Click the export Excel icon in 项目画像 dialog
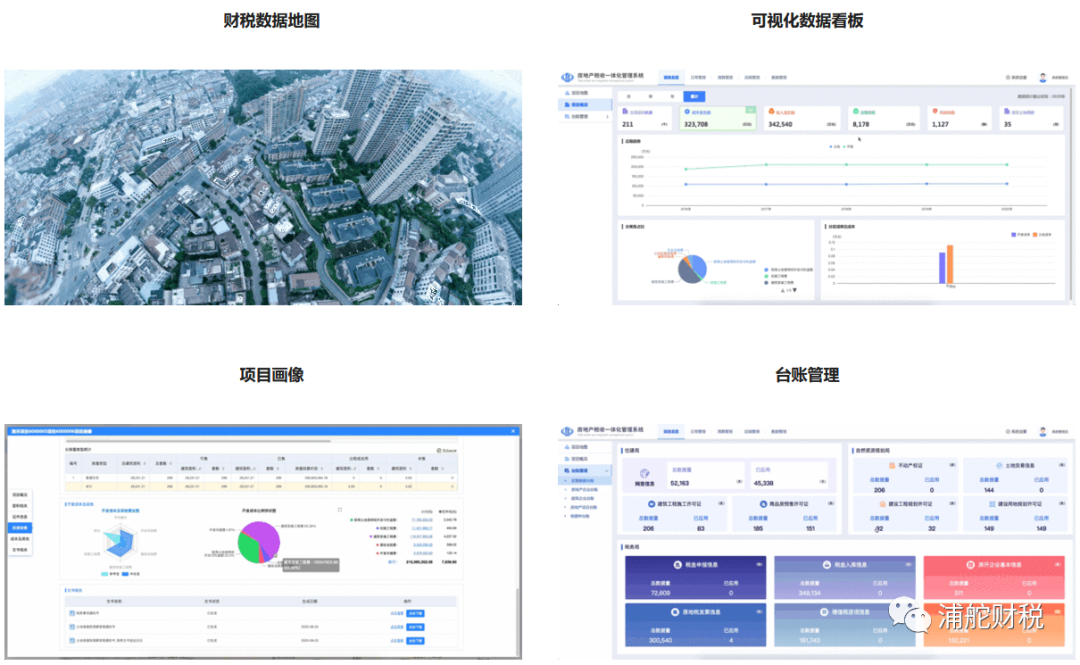The height and width of the screenshot is (665, 1080). [439, 451]
